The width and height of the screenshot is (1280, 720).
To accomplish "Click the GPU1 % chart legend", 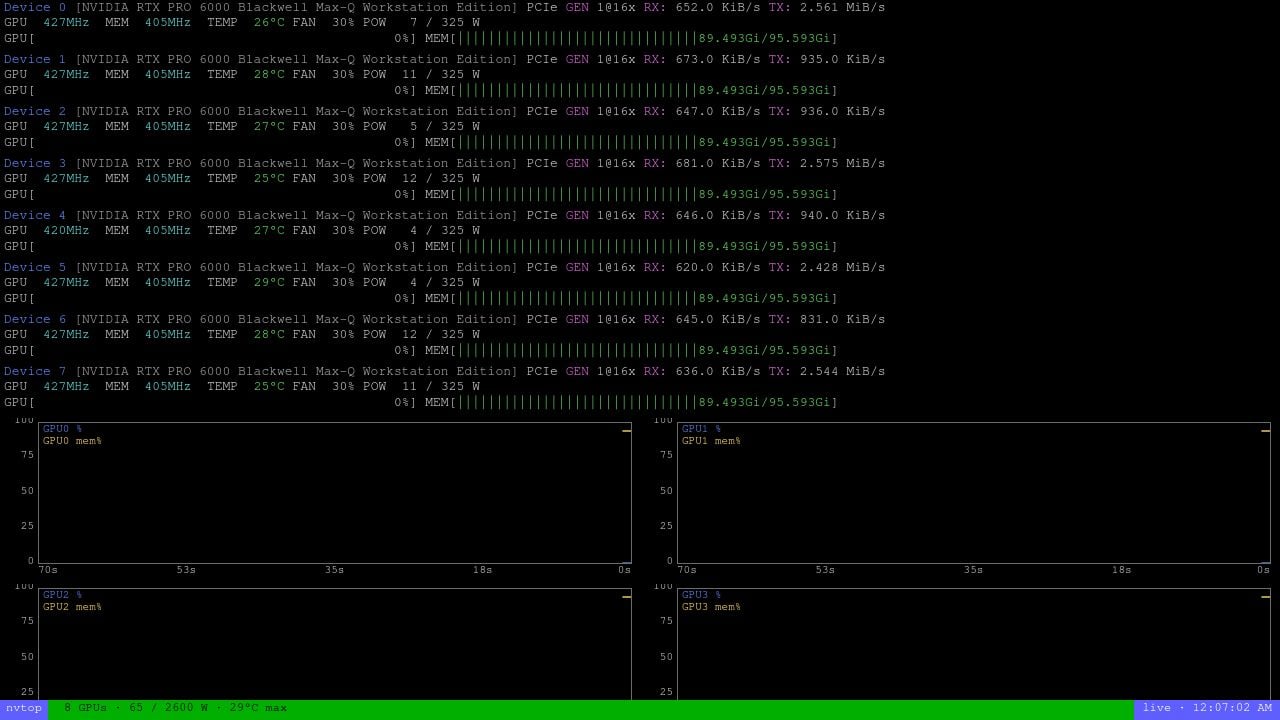I will (701, 429).
